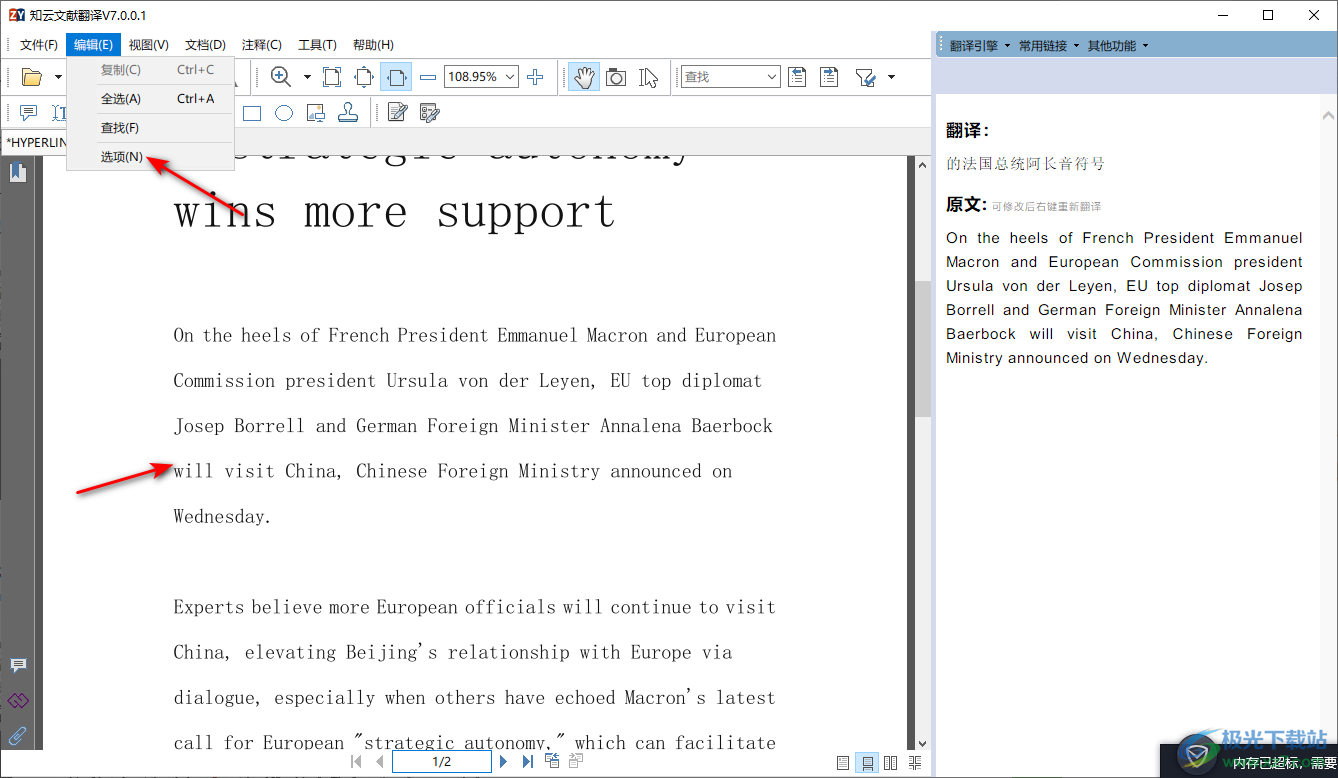Viewport: 1338px width, 778px height.
Task: Expand the zoom percentage dropdown
Action: click(x=510, y=77)
